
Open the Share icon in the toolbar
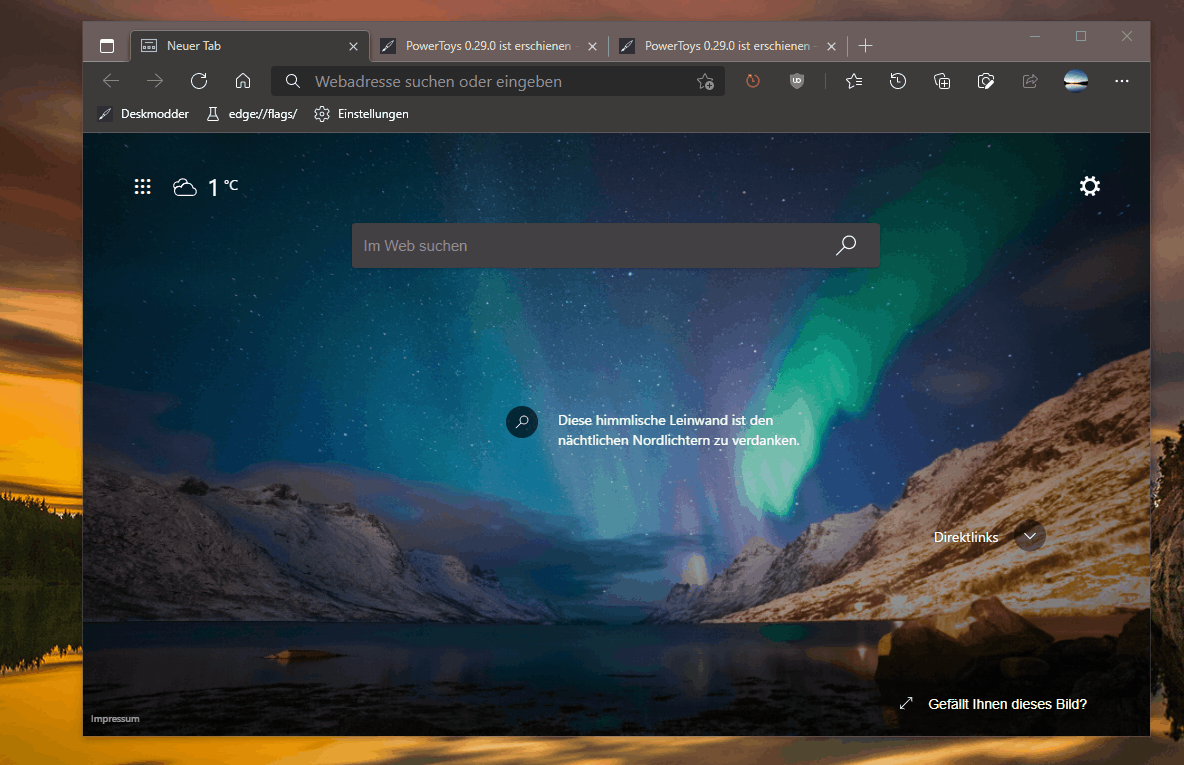click(x=1030, y=81)
